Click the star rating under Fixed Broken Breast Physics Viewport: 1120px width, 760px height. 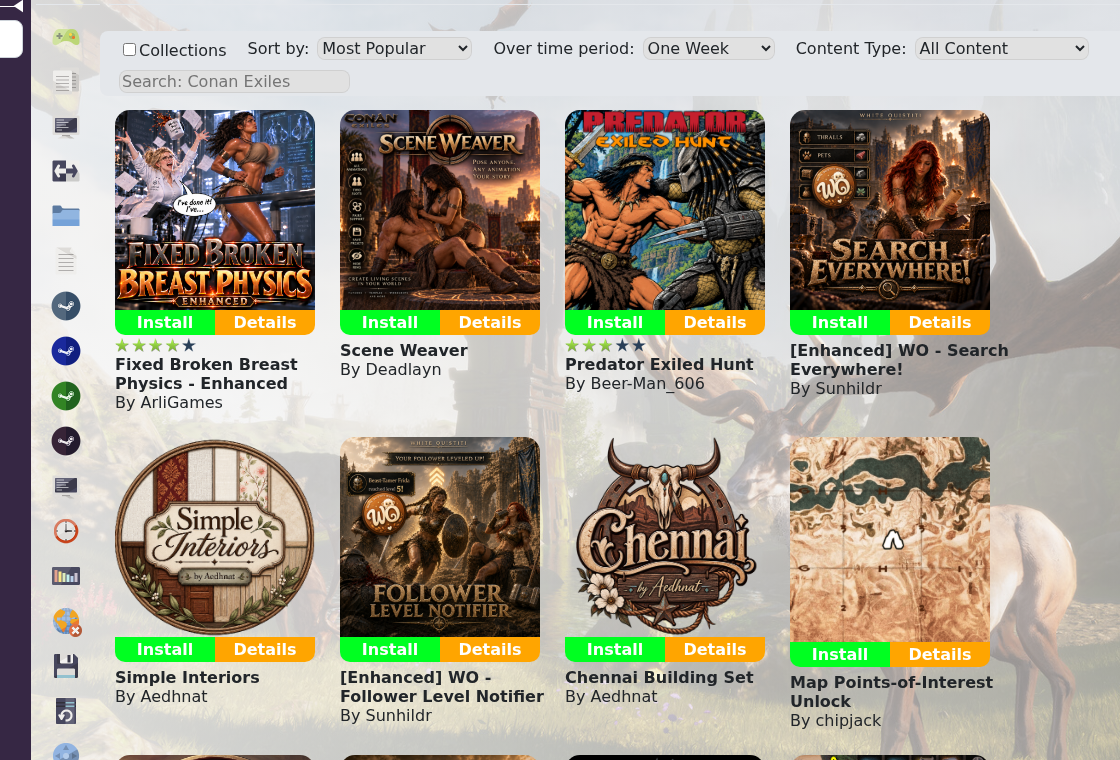tap(156, 346)
